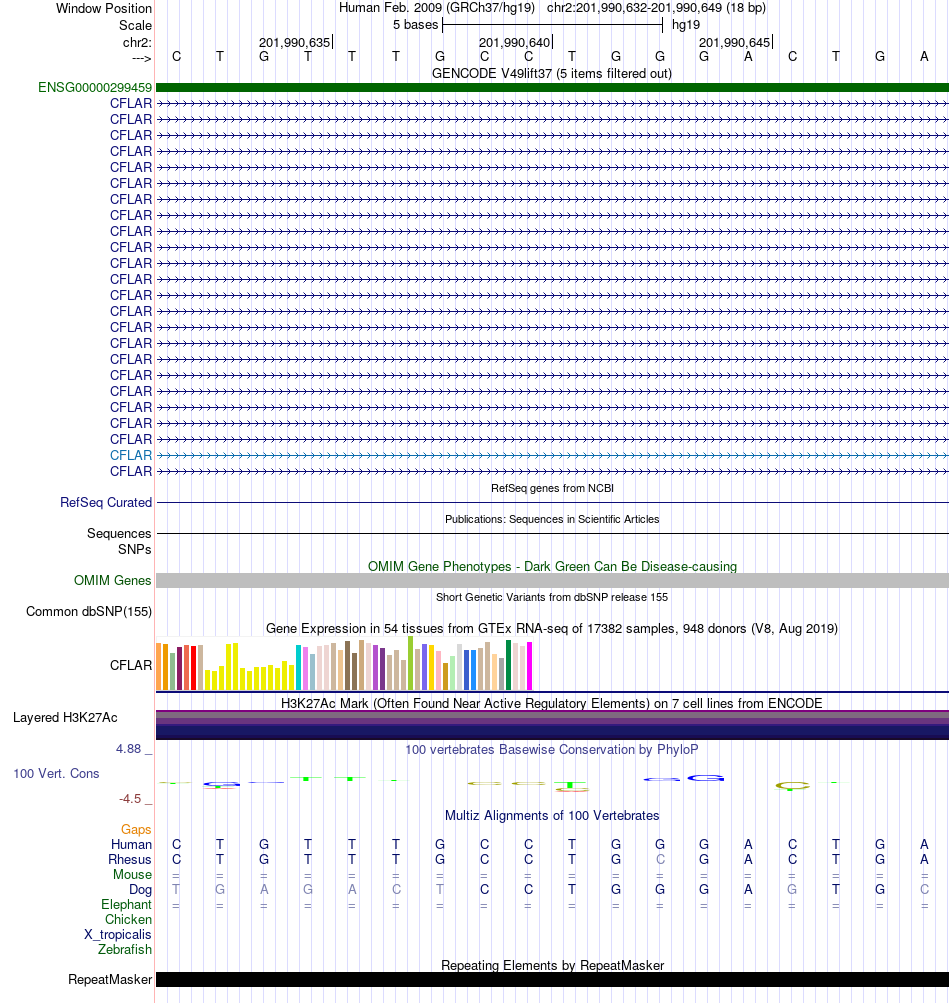Click the Chicken alignment row label
This screenshot has width=950, height=1003.
click(x=129, y=919)
